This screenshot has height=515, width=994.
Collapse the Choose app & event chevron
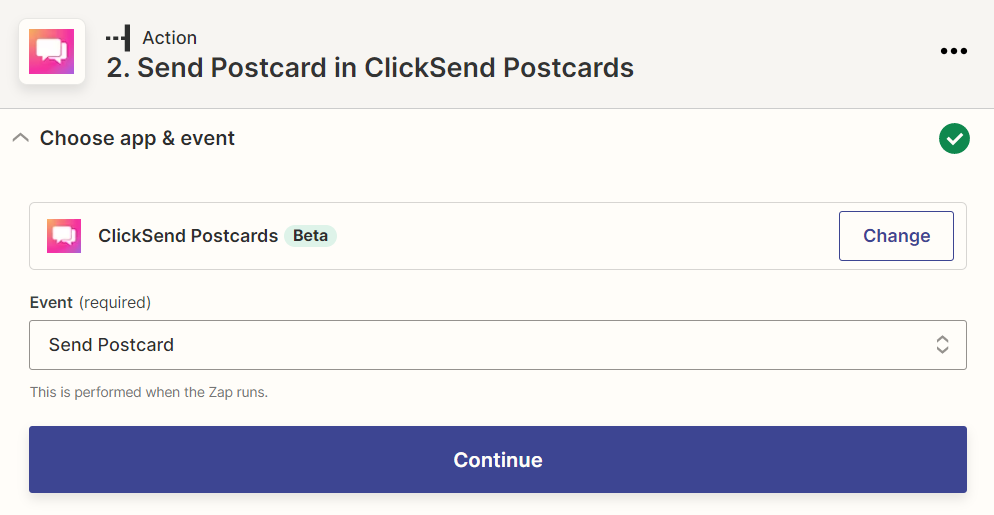21,138
